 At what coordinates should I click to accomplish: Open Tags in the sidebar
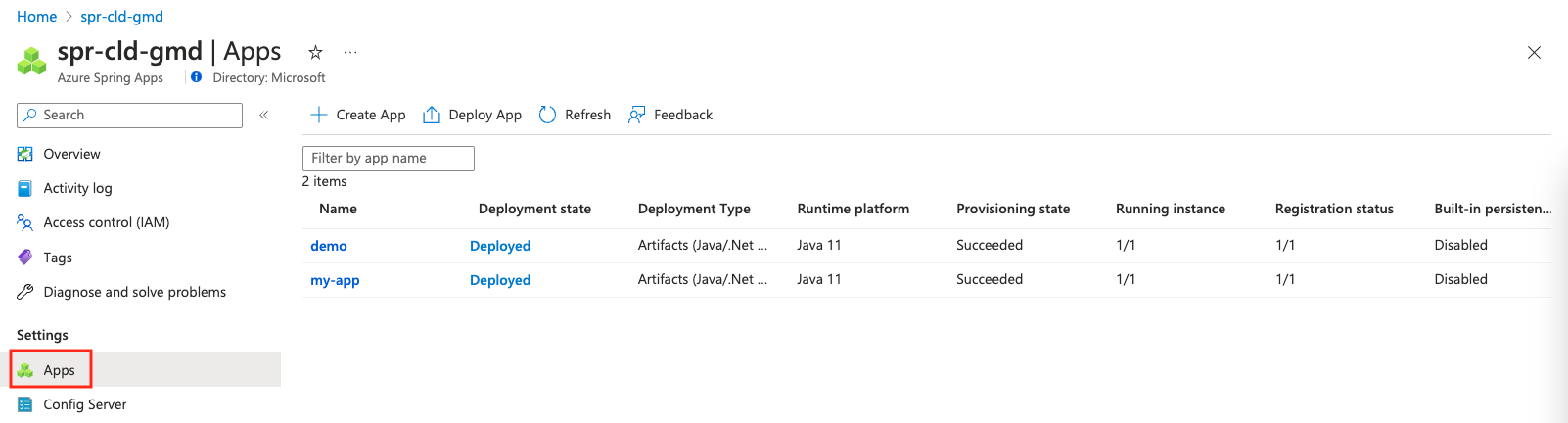pos(58,258)
